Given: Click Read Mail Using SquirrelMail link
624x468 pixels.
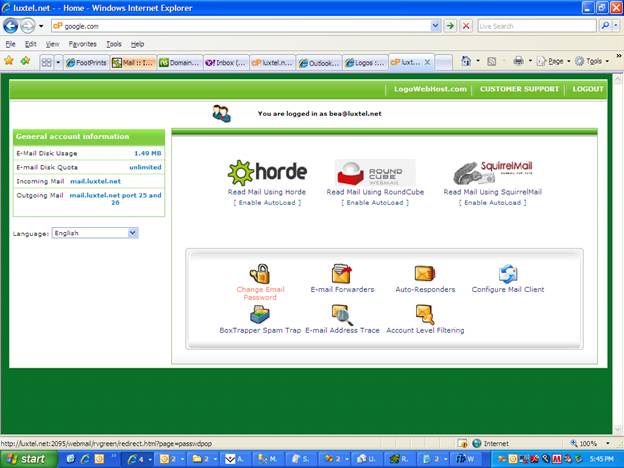Looking at the screenshot, I should coord(493,192).
